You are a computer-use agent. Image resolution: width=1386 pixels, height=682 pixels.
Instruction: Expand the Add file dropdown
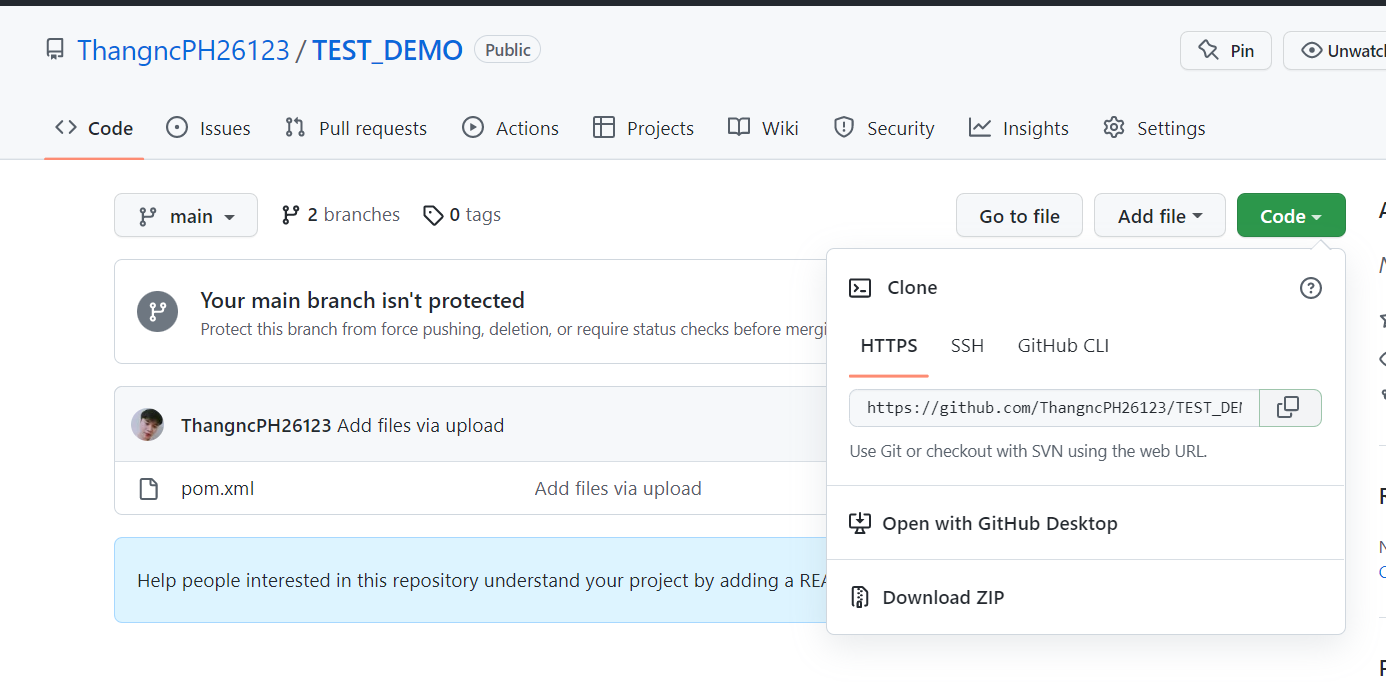(x=1160, y=215)
